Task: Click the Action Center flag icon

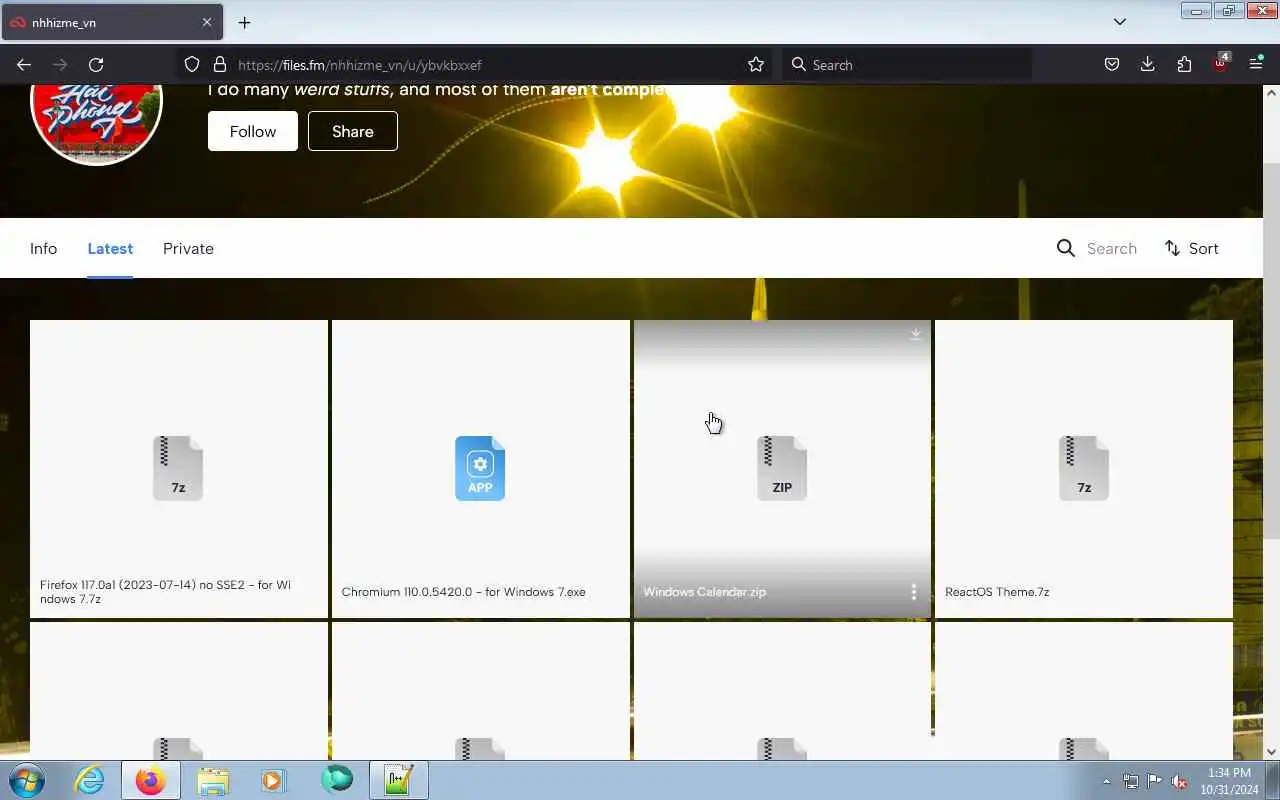Action: [1154, 781]
